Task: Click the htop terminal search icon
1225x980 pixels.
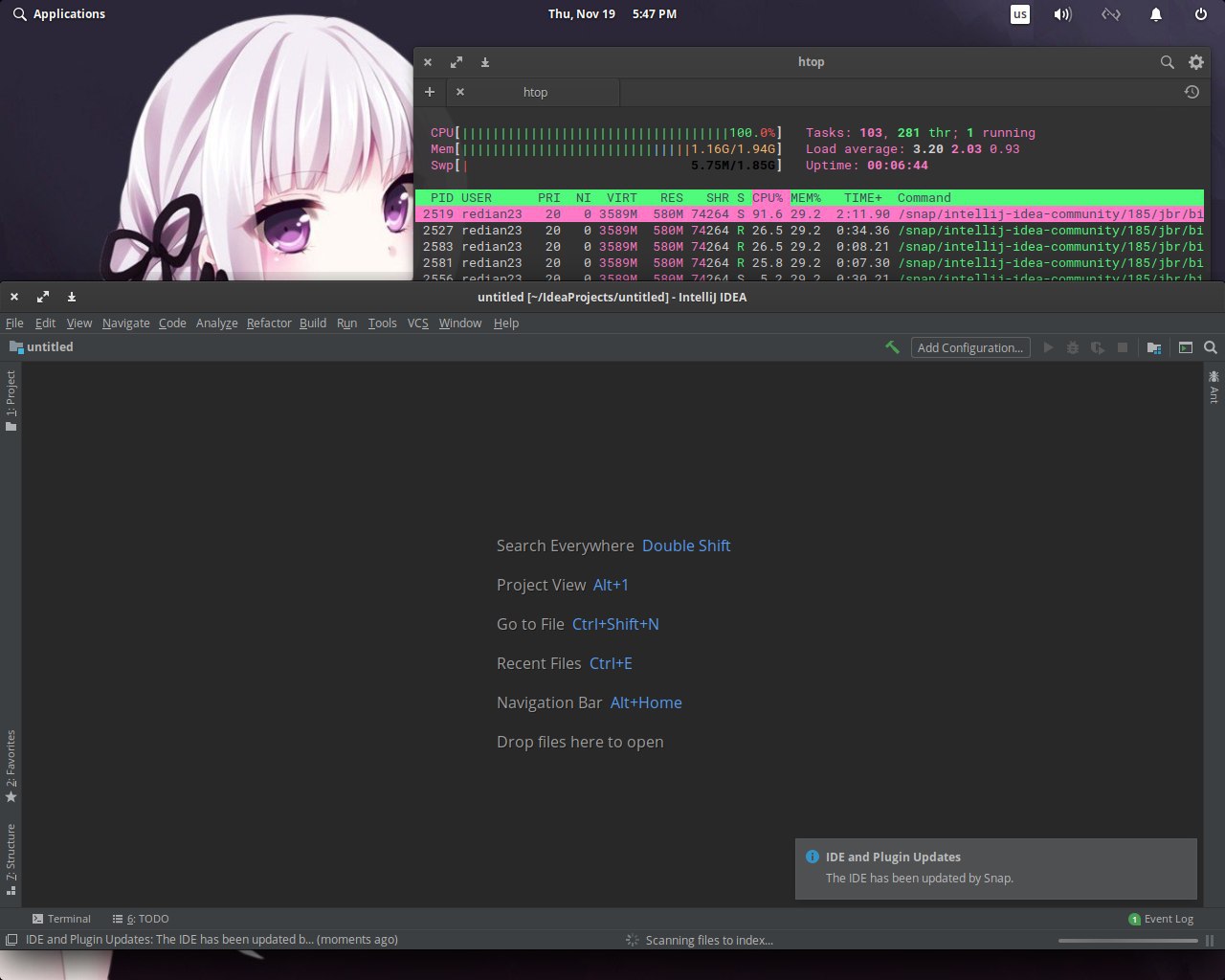Action: pos(1167,62)
